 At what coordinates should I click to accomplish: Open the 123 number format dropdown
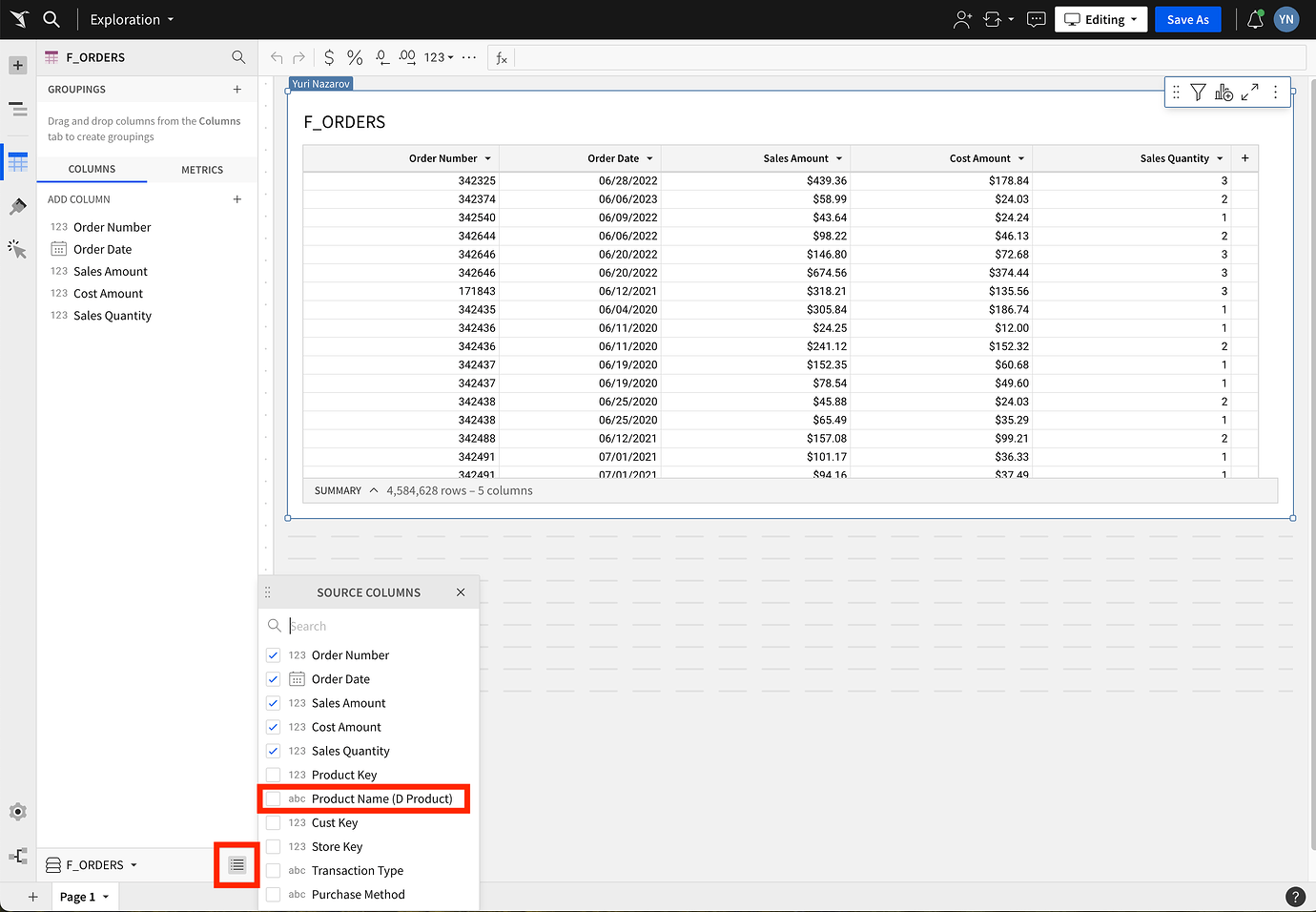(436, 56)
